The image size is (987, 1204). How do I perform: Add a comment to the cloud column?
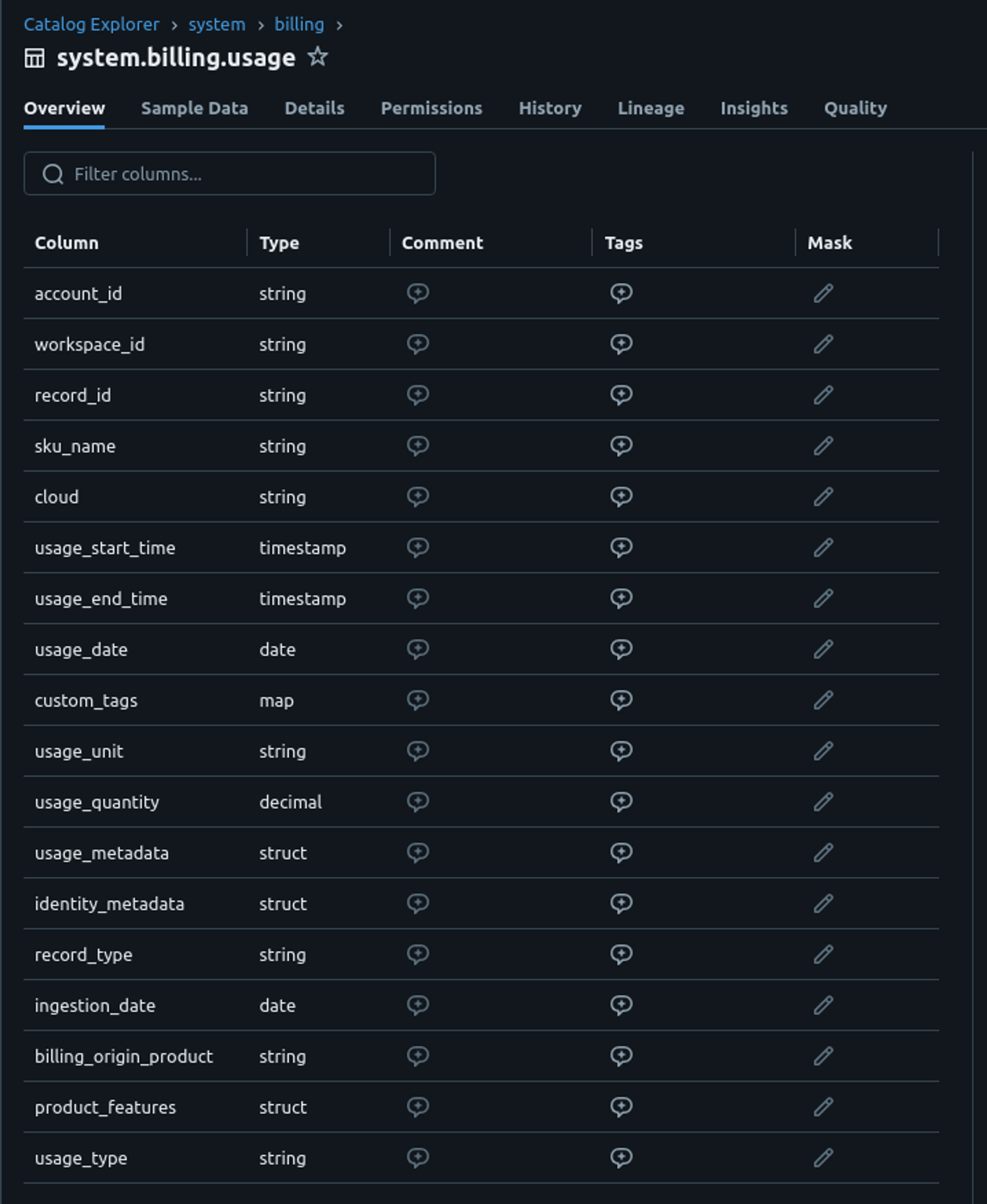[418, 496]
